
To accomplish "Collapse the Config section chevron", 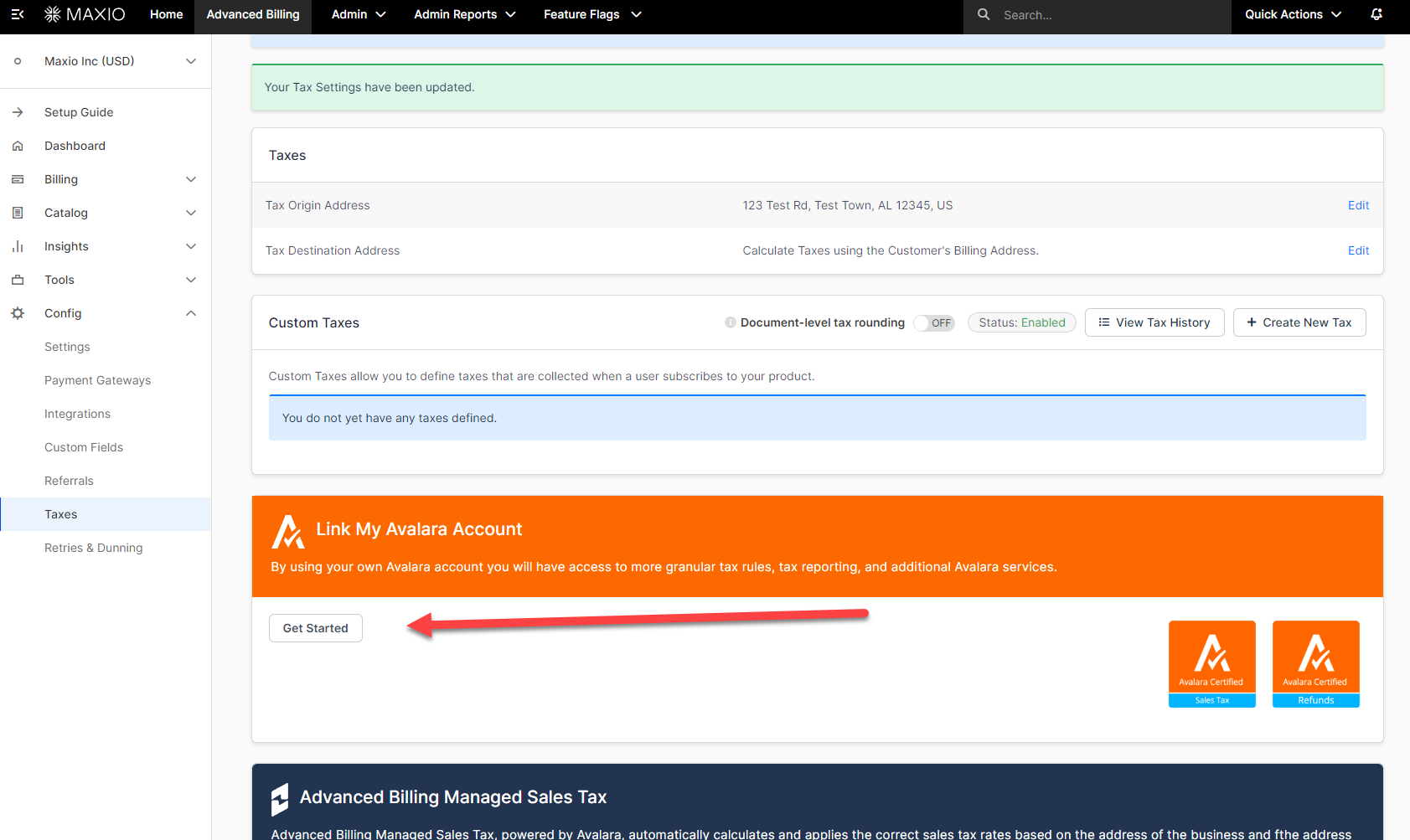I will point(191,313).
